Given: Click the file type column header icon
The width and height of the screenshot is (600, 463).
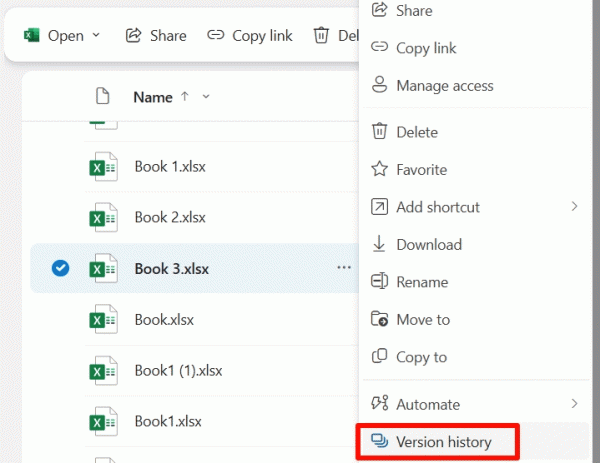Looking at the screenshot, I should 101,97.
